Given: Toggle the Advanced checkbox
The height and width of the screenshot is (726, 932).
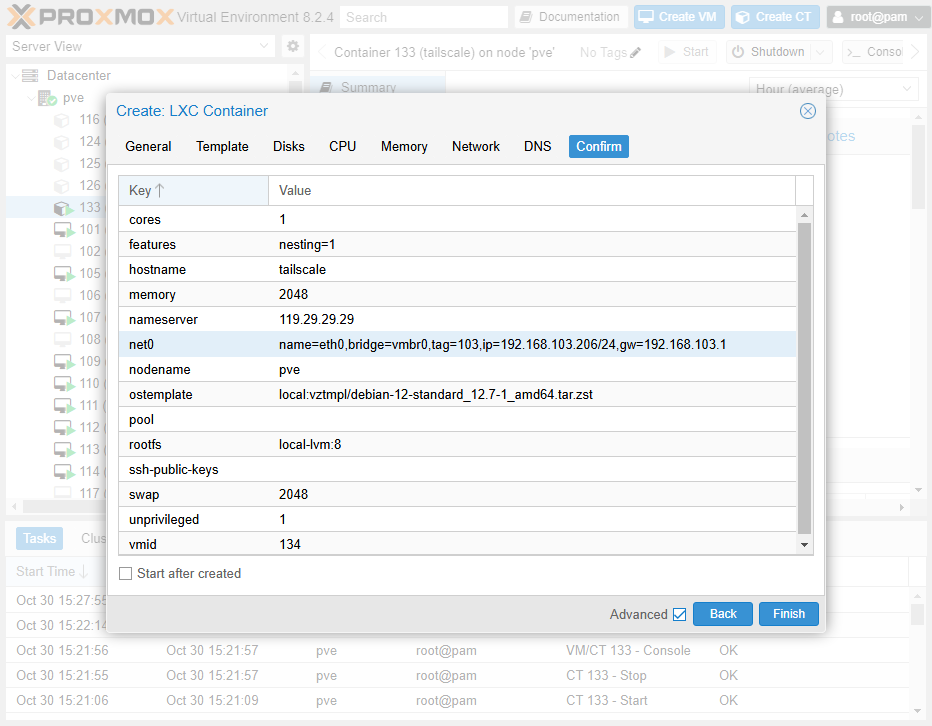Looking at the screenshot, I should pos(679,615).
